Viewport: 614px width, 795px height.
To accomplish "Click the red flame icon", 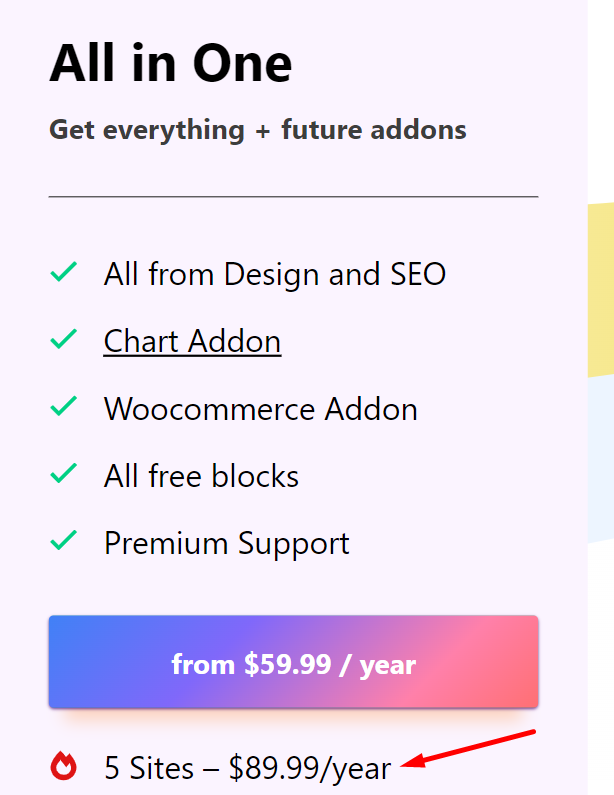I will point(64,767).
